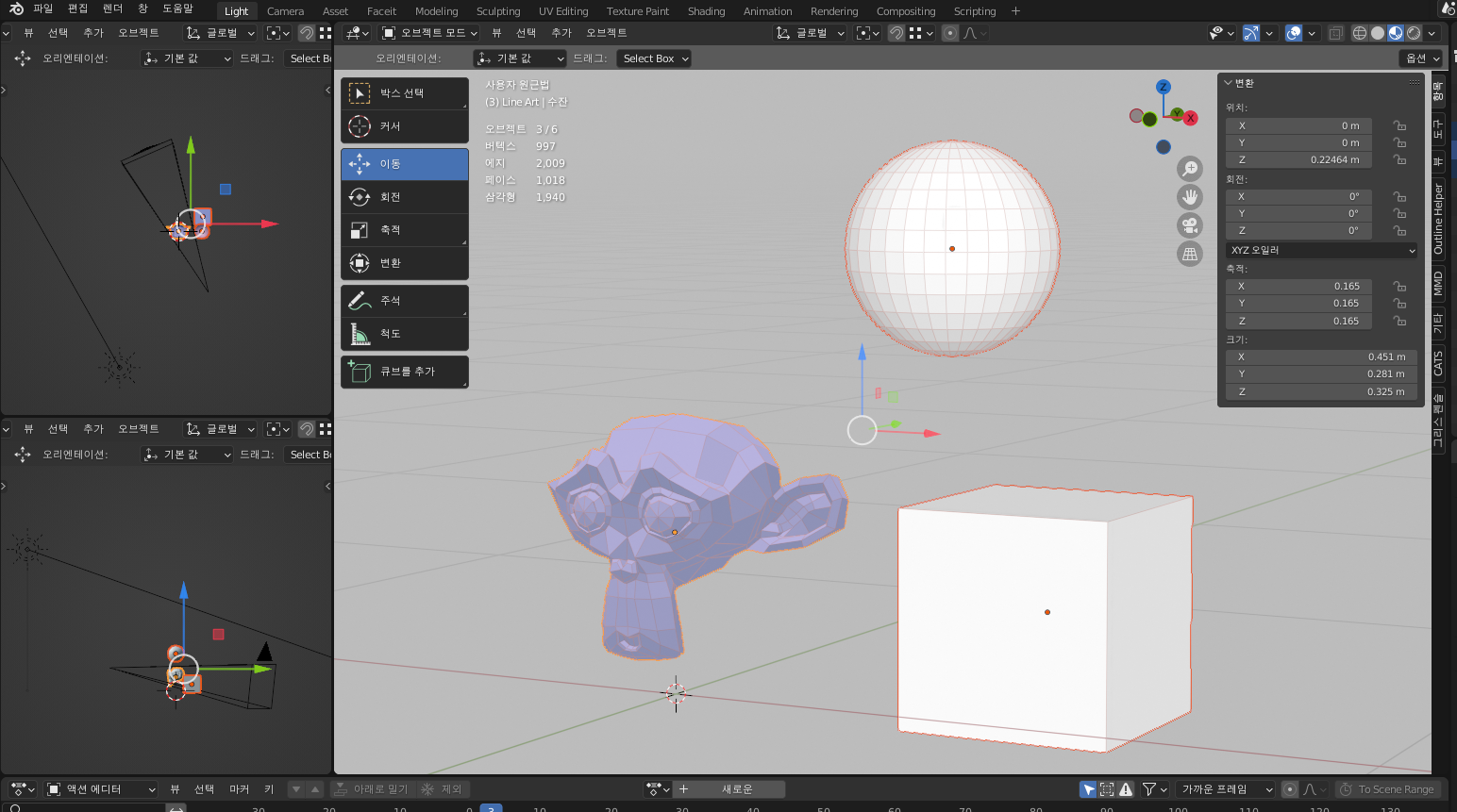Switch to rendered viewport shading

coord(1414,33)
